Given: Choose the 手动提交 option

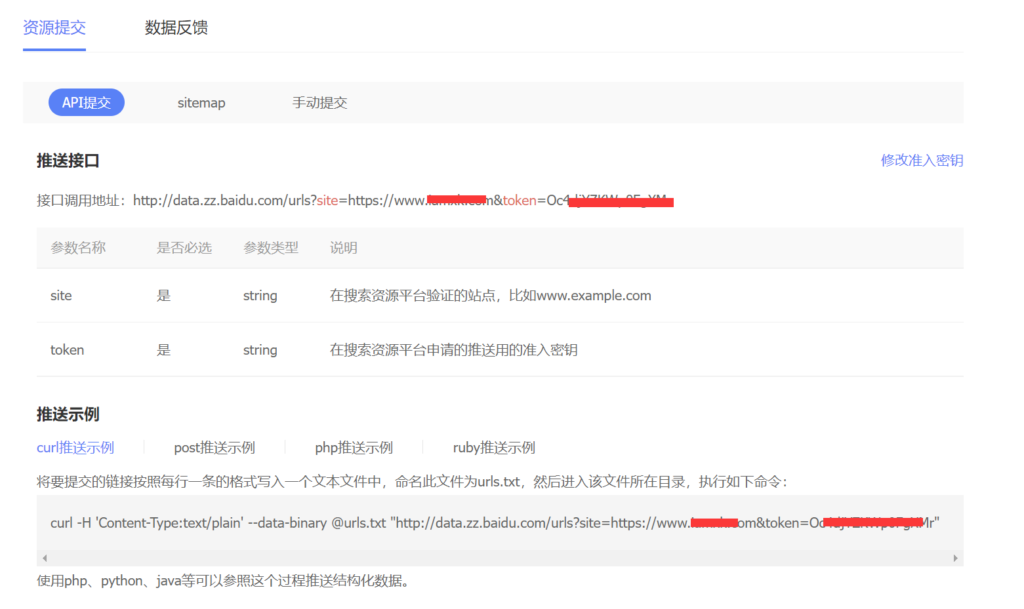Looking at the screenshot, I should pos(319,102).
